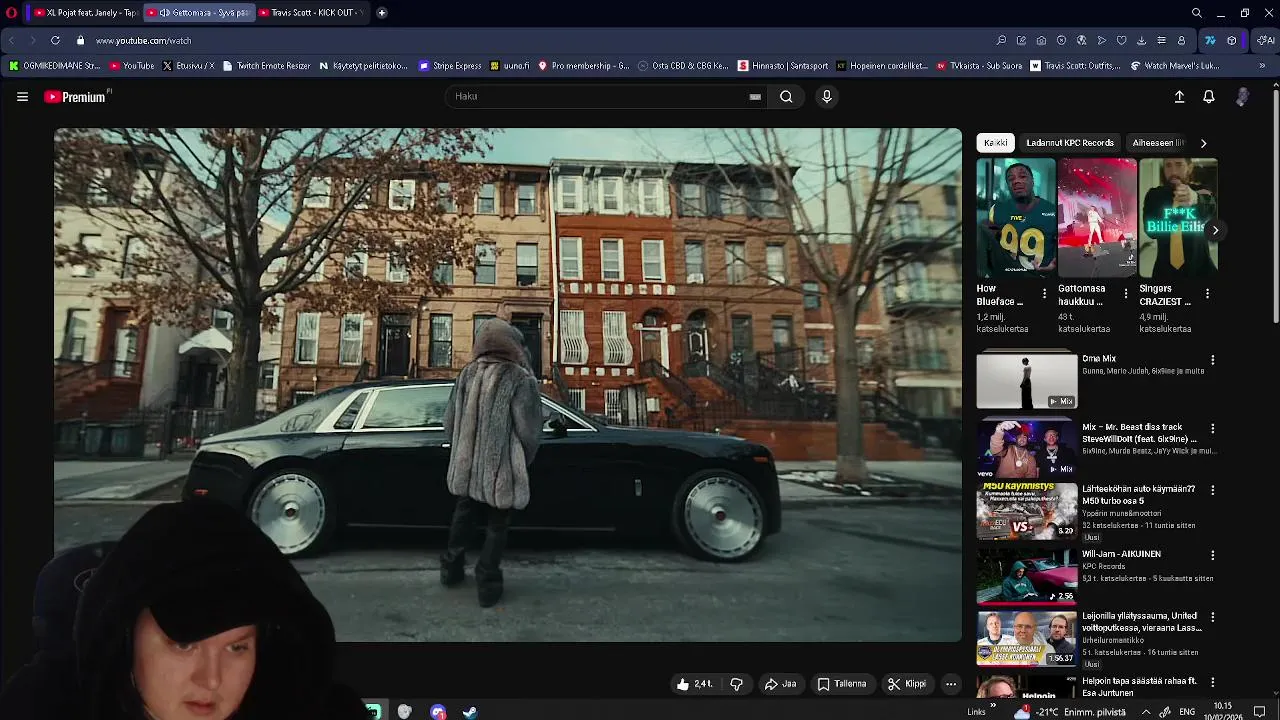Open Easy Setup sliders icon
1280x720 pixels.
1161,40
